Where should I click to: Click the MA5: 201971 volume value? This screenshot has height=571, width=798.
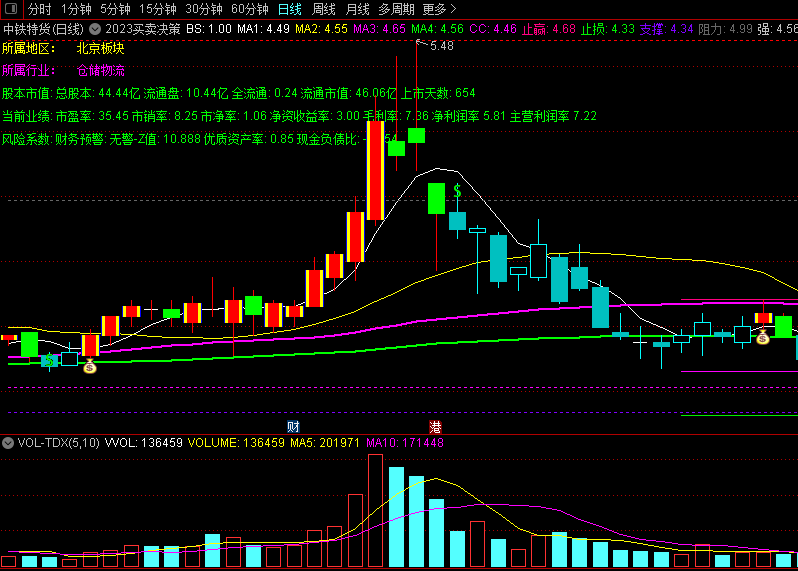coord(325,443)
